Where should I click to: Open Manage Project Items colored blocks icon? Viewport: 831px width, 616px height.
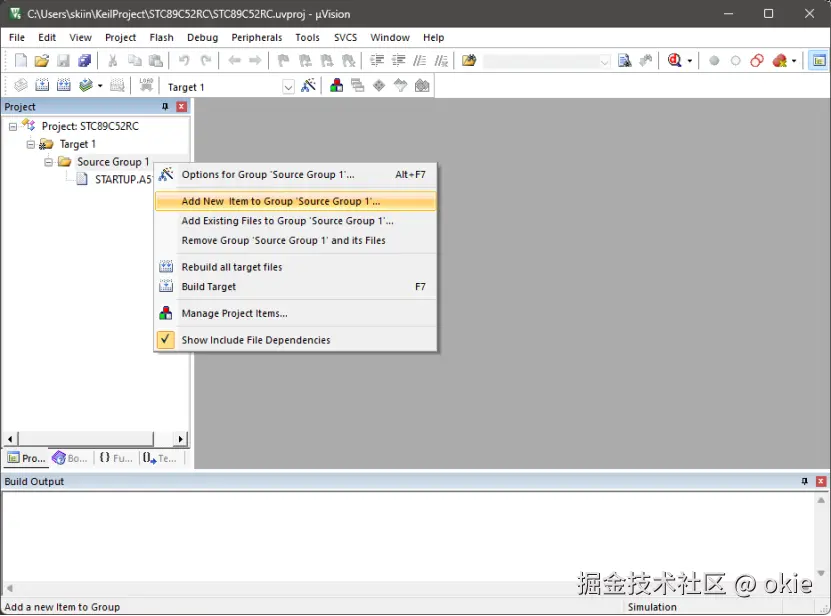[x=336, y=85]
